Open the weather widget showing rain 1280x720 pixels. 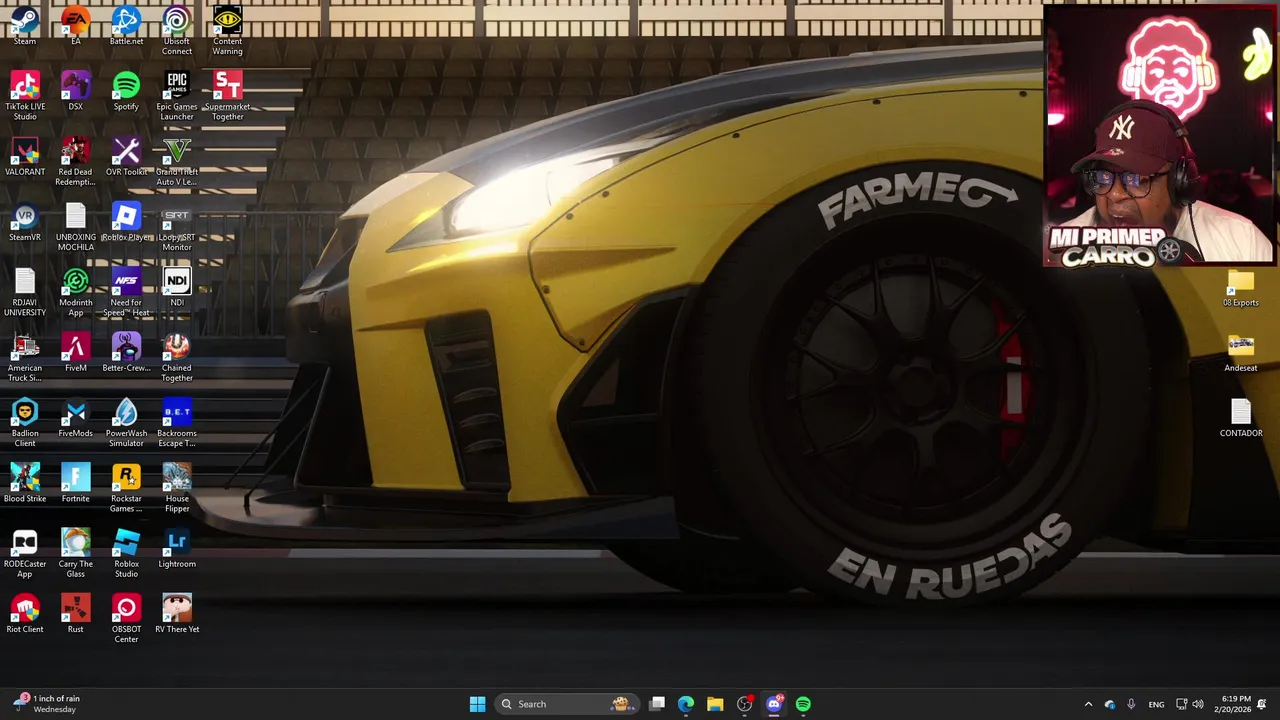tap(45, 704)
